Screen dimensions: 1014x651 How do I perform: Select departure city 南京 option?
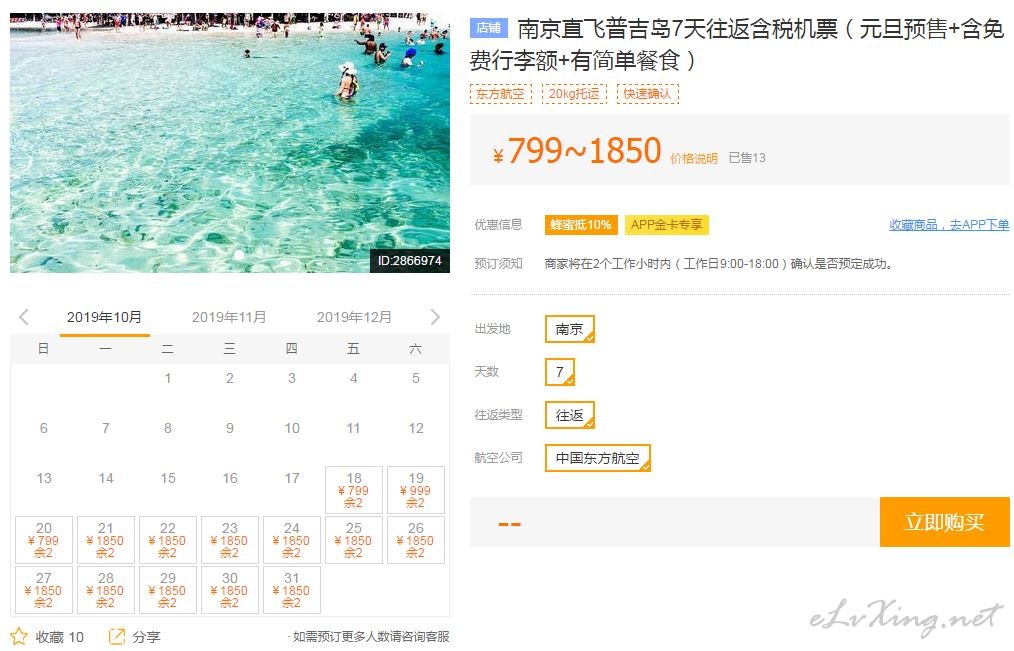pos(569,329)
